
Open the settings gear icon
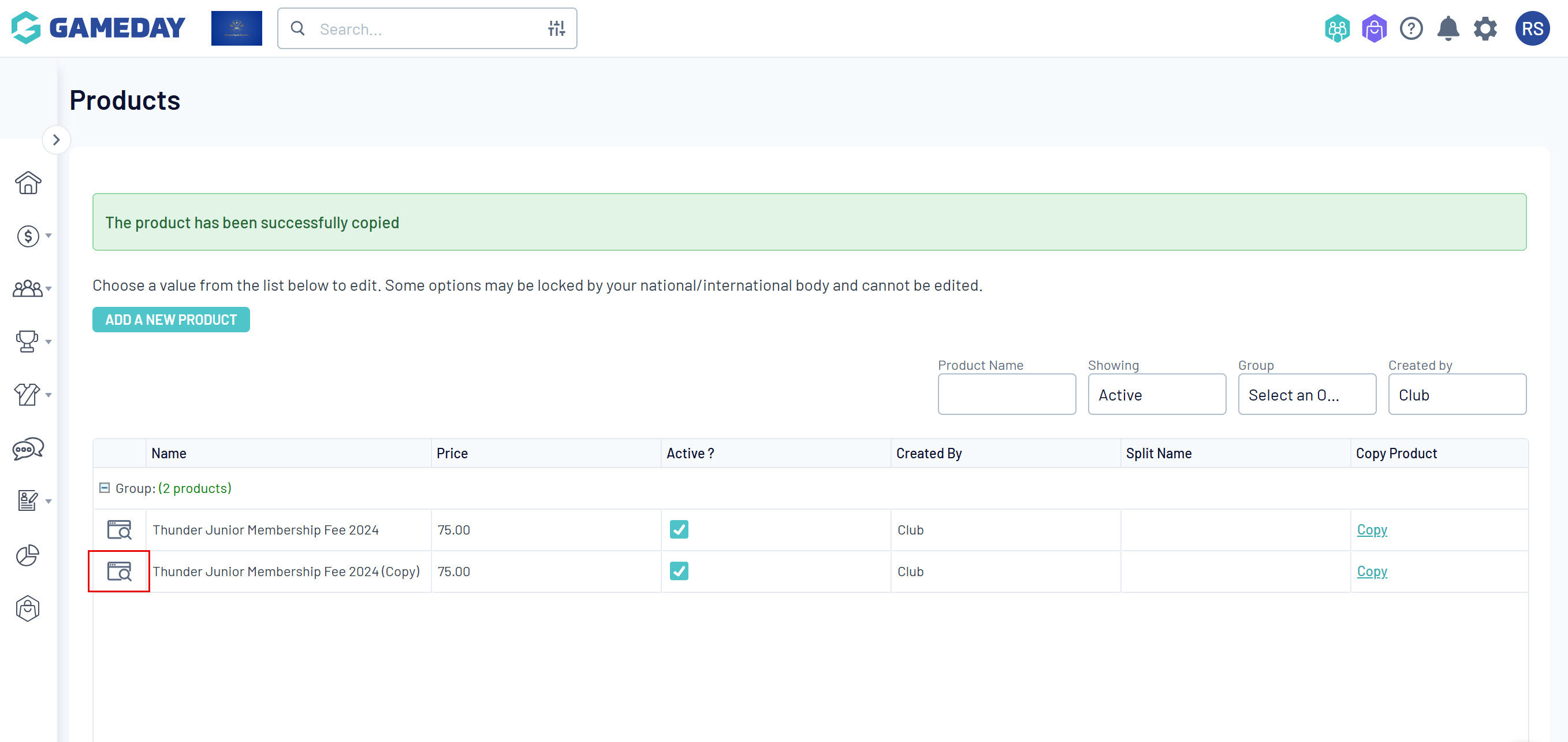[1485, 29]
